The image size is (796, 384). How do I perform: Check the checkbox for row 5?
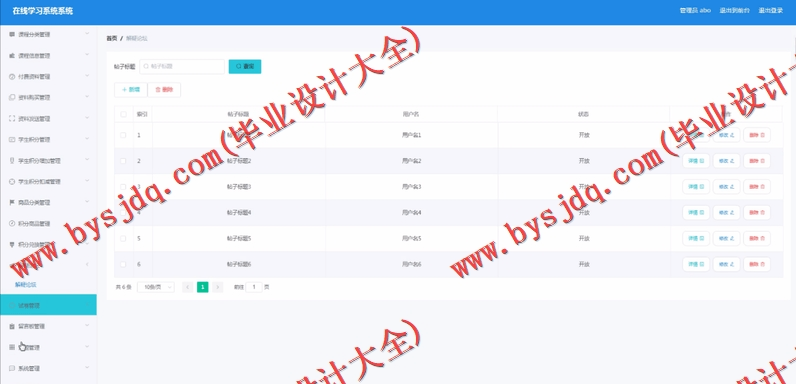[x=123, y=238]
